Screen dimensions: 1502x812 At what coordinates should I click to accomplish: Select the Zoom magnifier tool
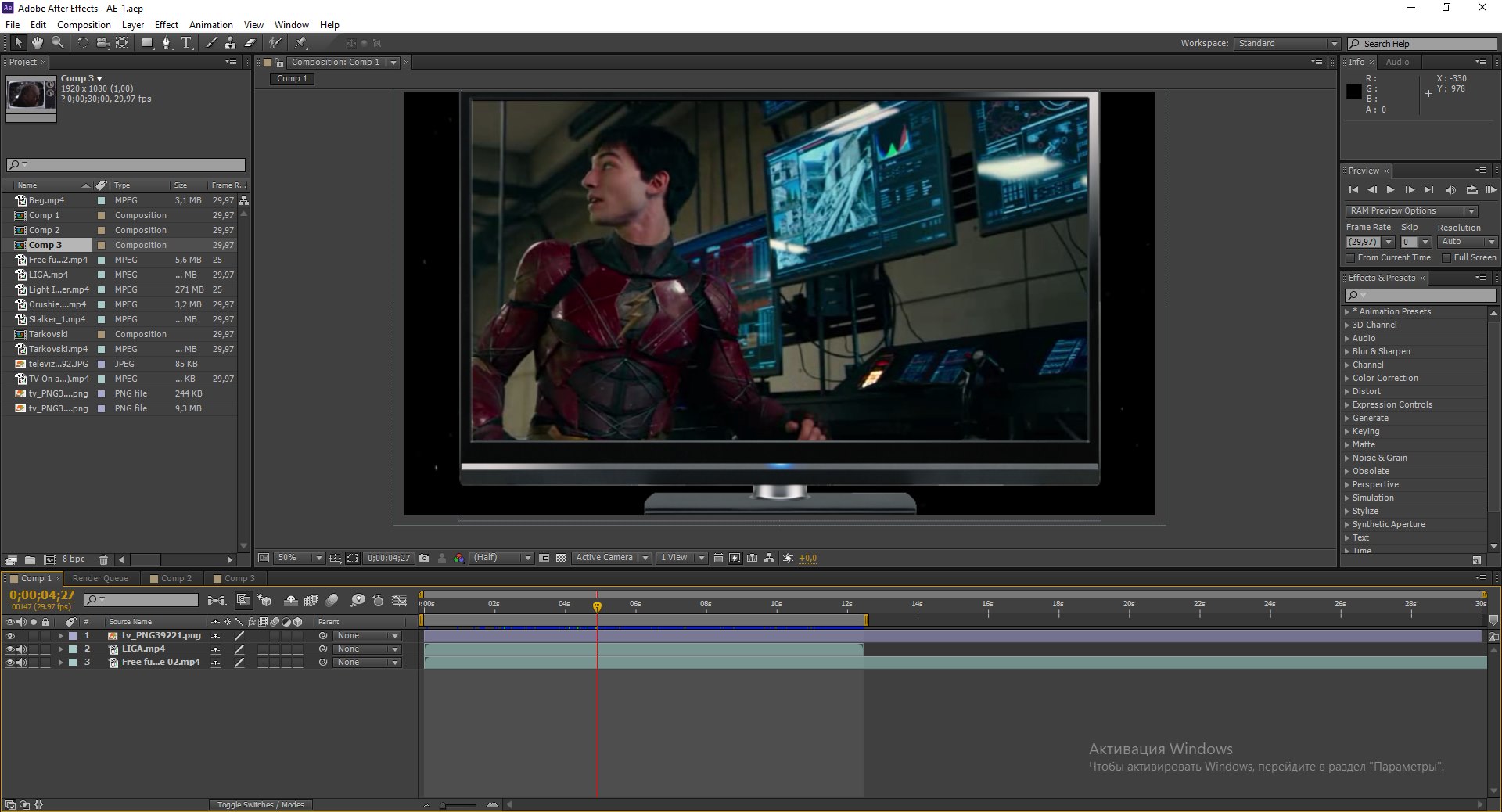[57, 43]
